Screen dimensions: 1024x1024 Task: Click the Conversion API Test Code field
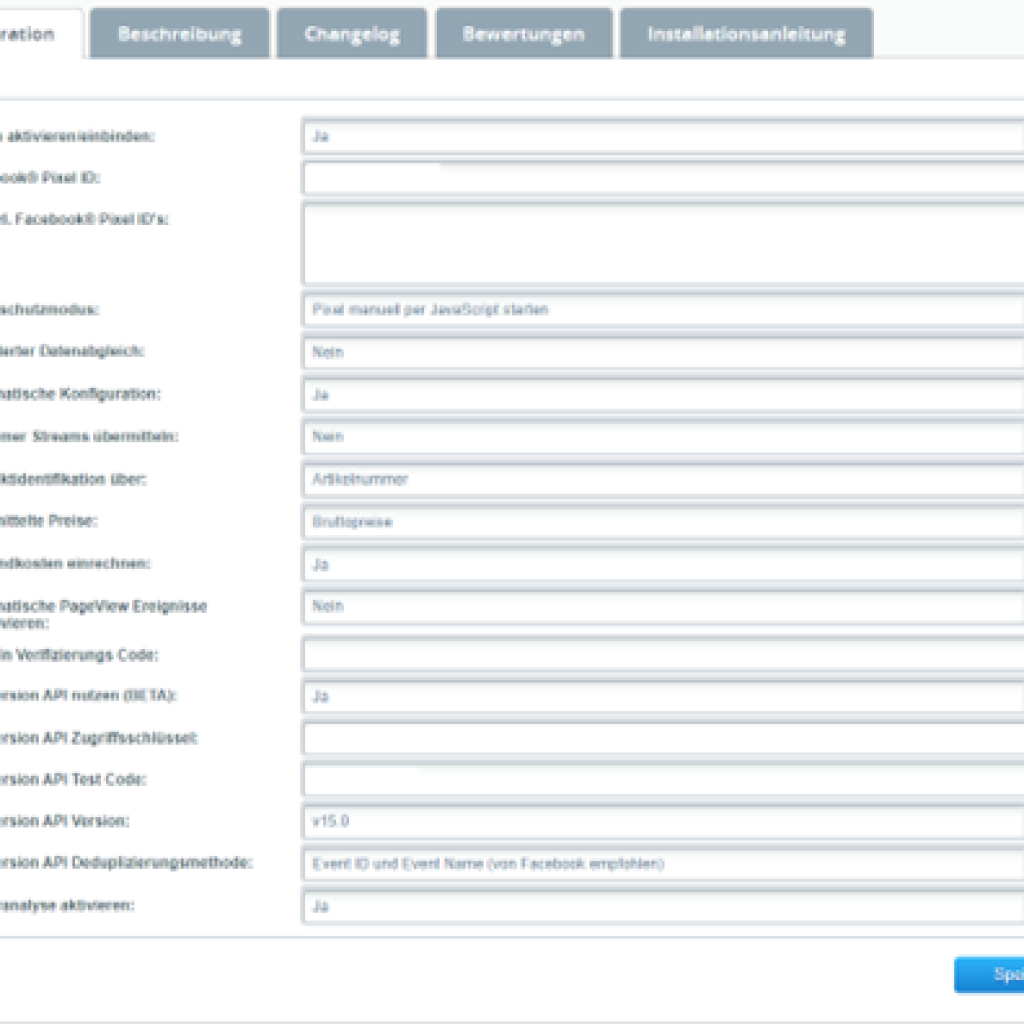(663, 780)
